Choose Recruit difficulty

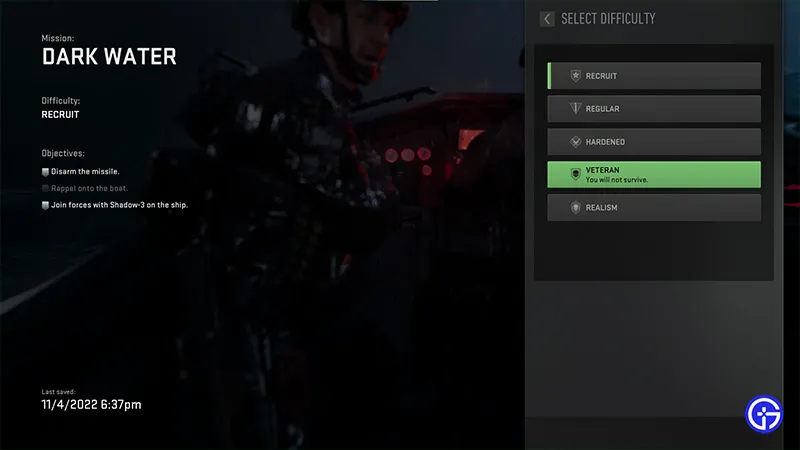point(654,76)
